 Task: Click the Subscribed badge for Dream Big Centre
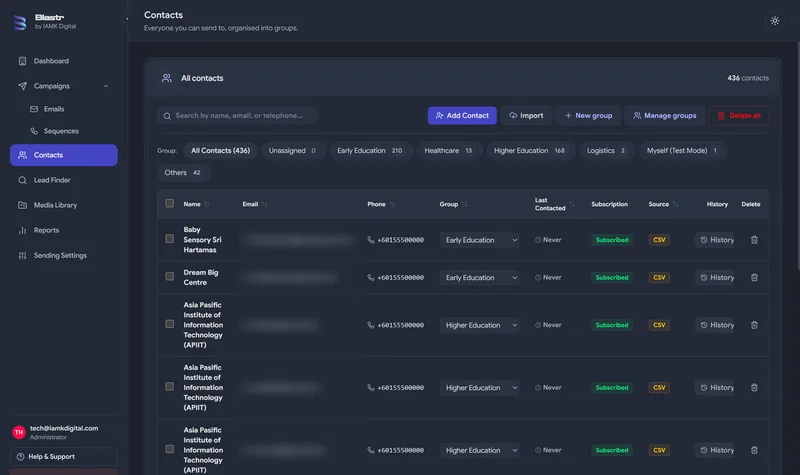612,278
